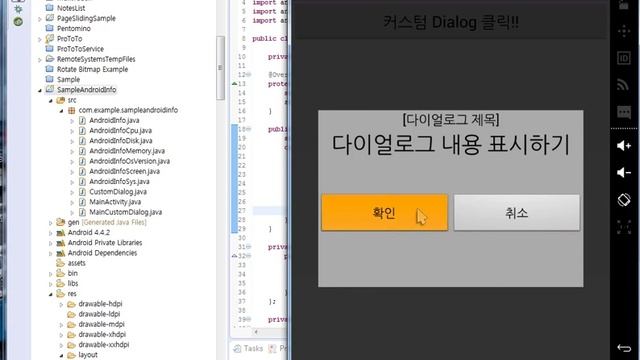Click the green bug debug icon
Image resolution: width=640 pixels, height=360 pixels.
click(x=18, y=9)
